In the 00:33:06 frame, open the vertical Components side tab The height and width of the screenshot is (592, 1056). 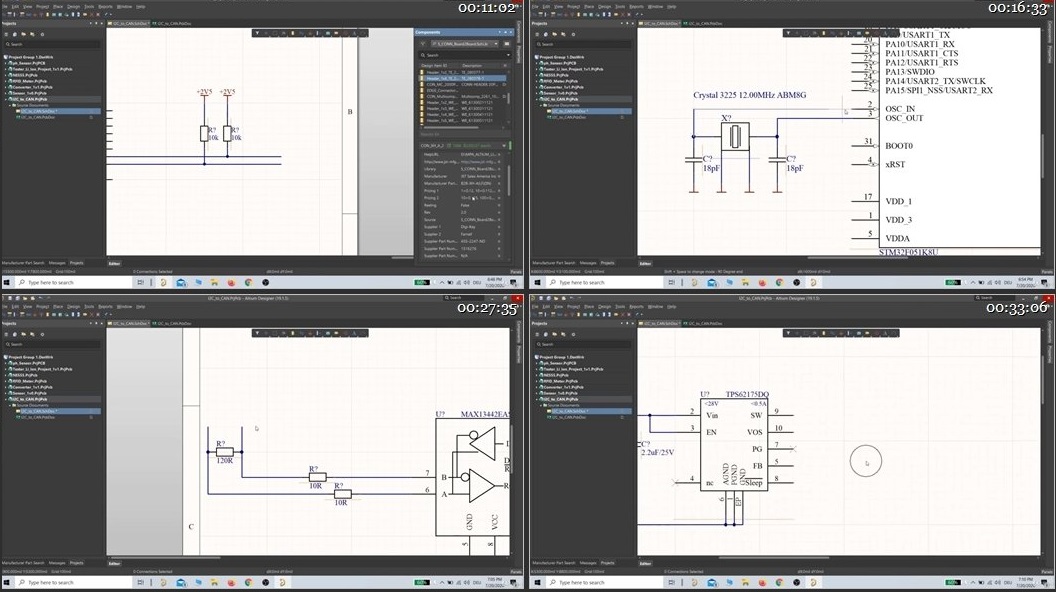(x=1051, y=330)
